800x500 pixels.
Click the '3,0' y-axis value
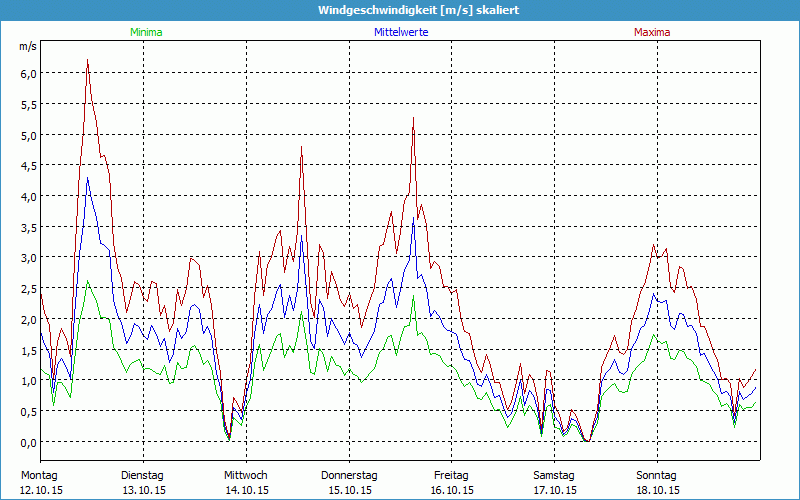(28, 258)
